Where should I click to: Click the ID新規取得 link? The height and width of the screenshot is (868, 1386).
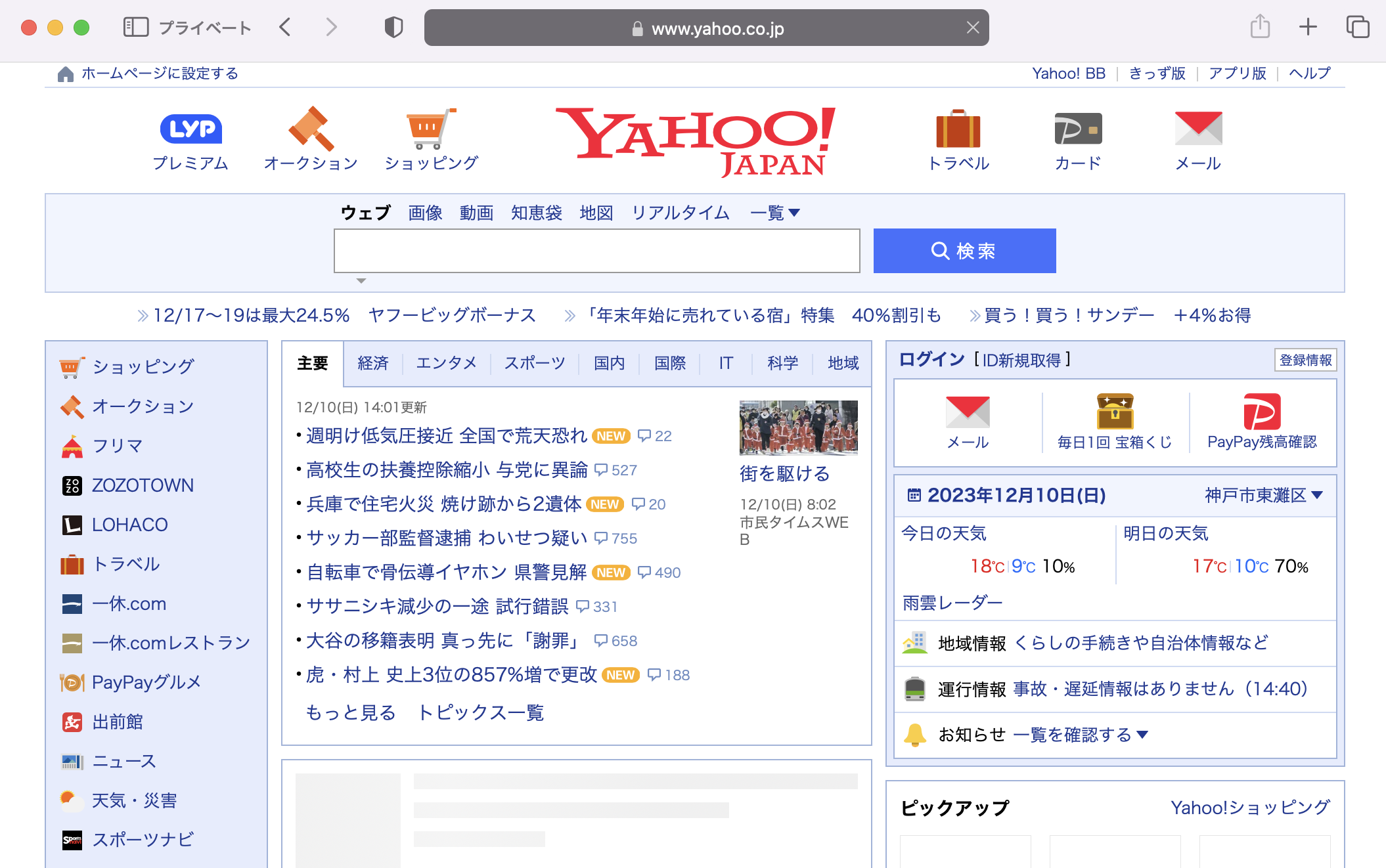[x=1021, y=360]
